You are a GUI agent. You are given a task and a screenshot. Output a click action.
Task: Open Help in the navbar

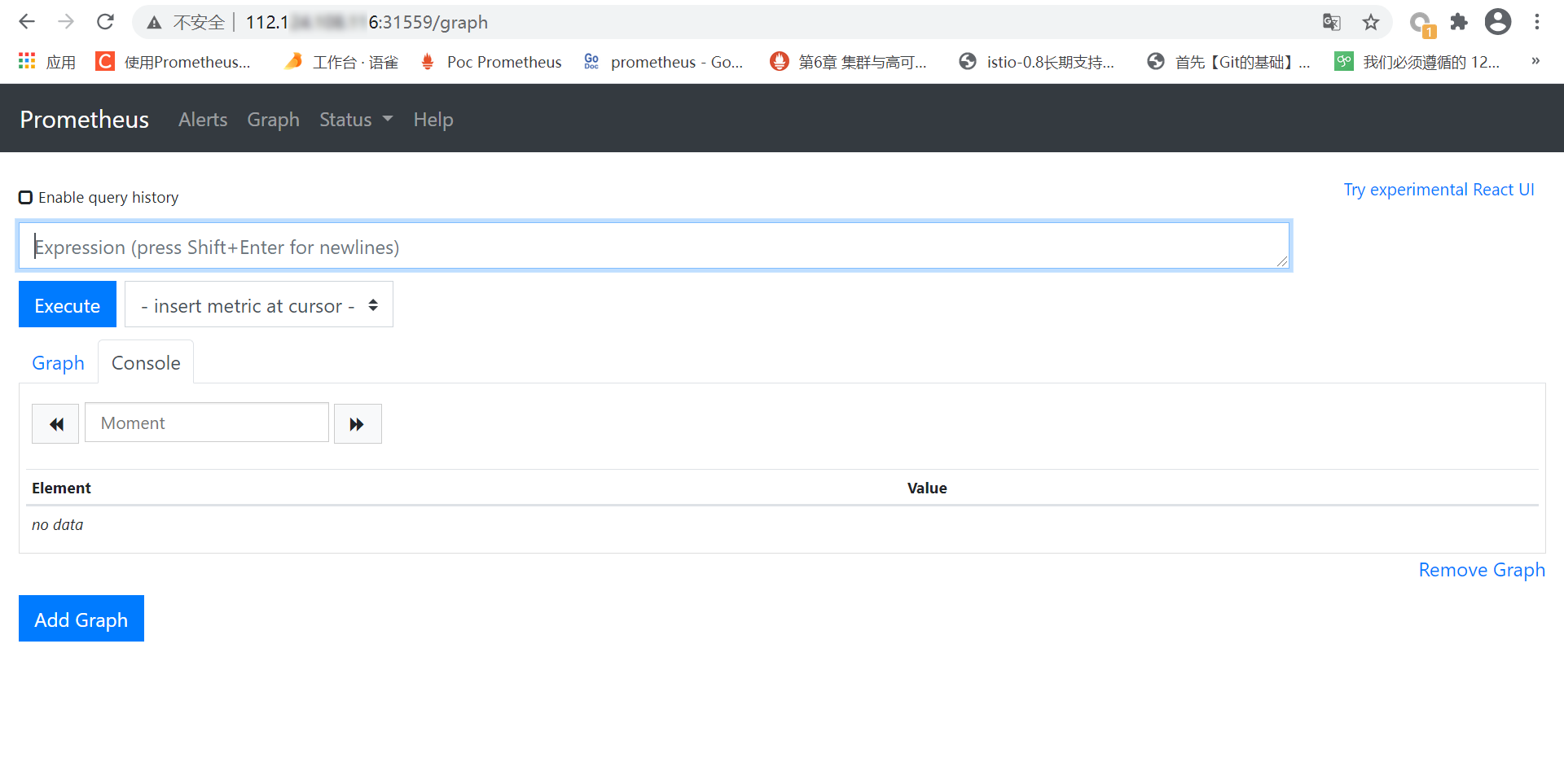click(433, 120)
